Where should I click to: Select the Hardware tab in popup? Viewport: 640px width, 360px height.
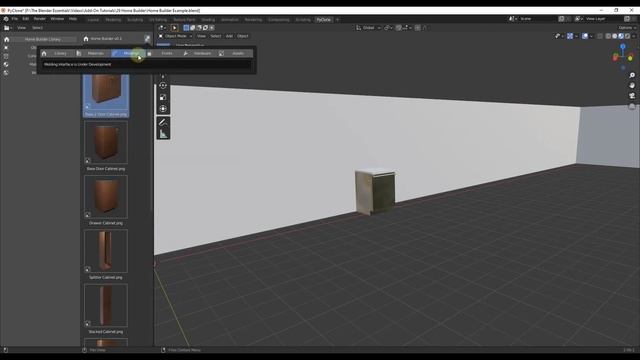coord(199,53)
